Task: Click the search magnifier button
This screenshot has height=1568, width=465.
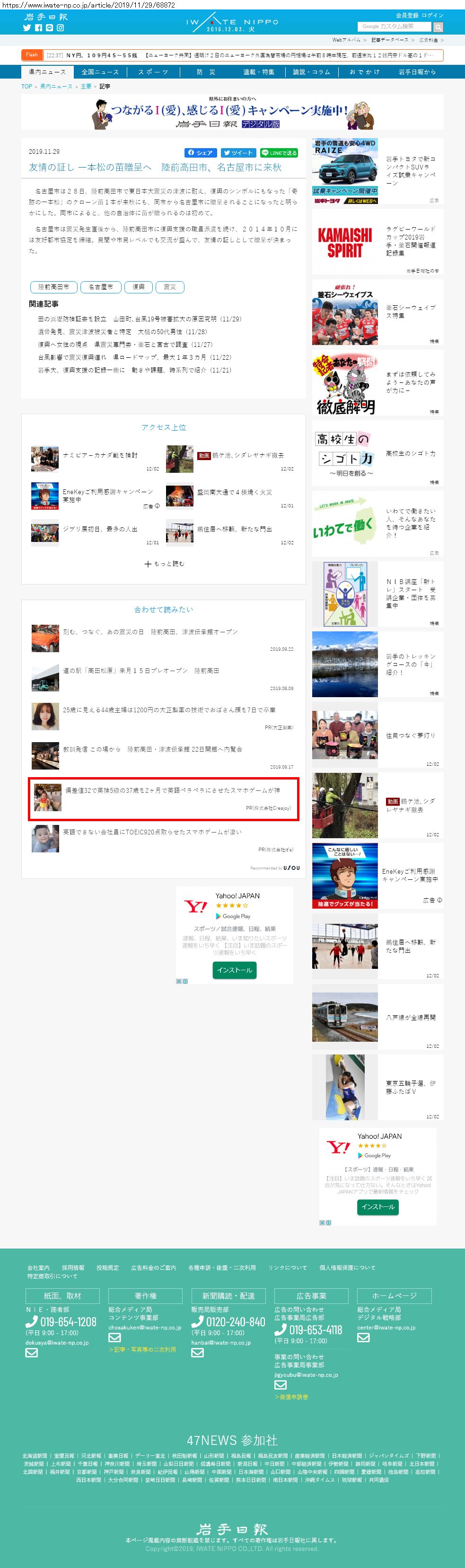Action: [x=438, y=27]
